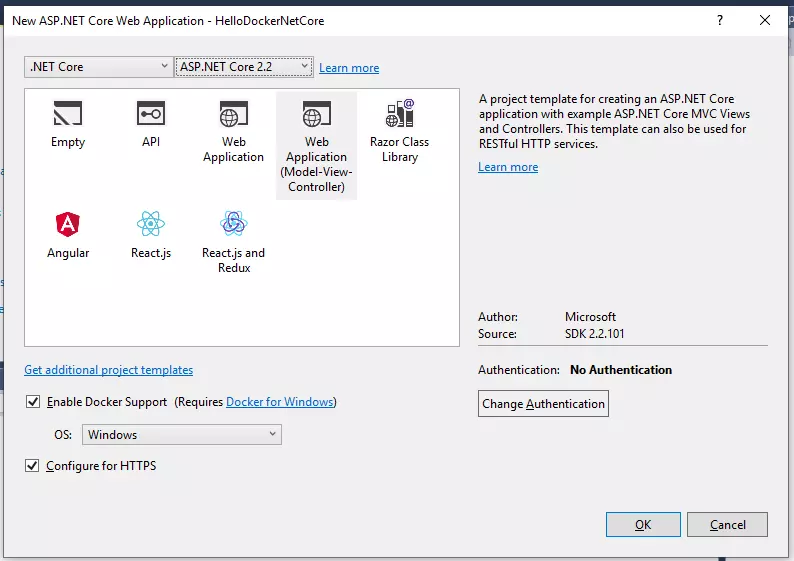Pick the React.js template icon
The width and height of the screenshot is (794, 561).
click(151, 224)
